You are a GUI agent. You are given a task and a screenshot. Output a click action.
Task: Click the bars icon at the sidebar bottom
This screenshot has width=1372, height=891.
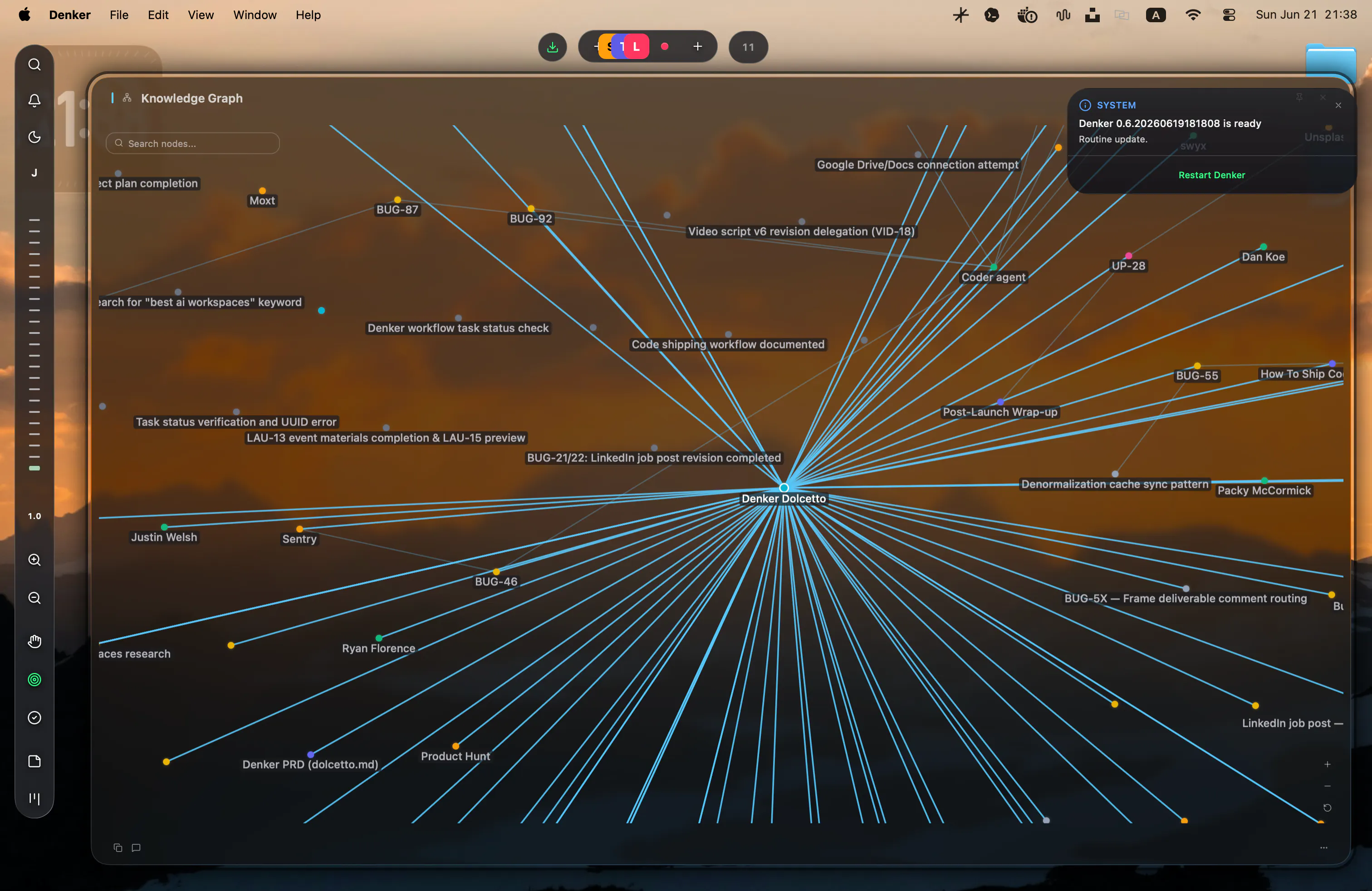[34, 799]
